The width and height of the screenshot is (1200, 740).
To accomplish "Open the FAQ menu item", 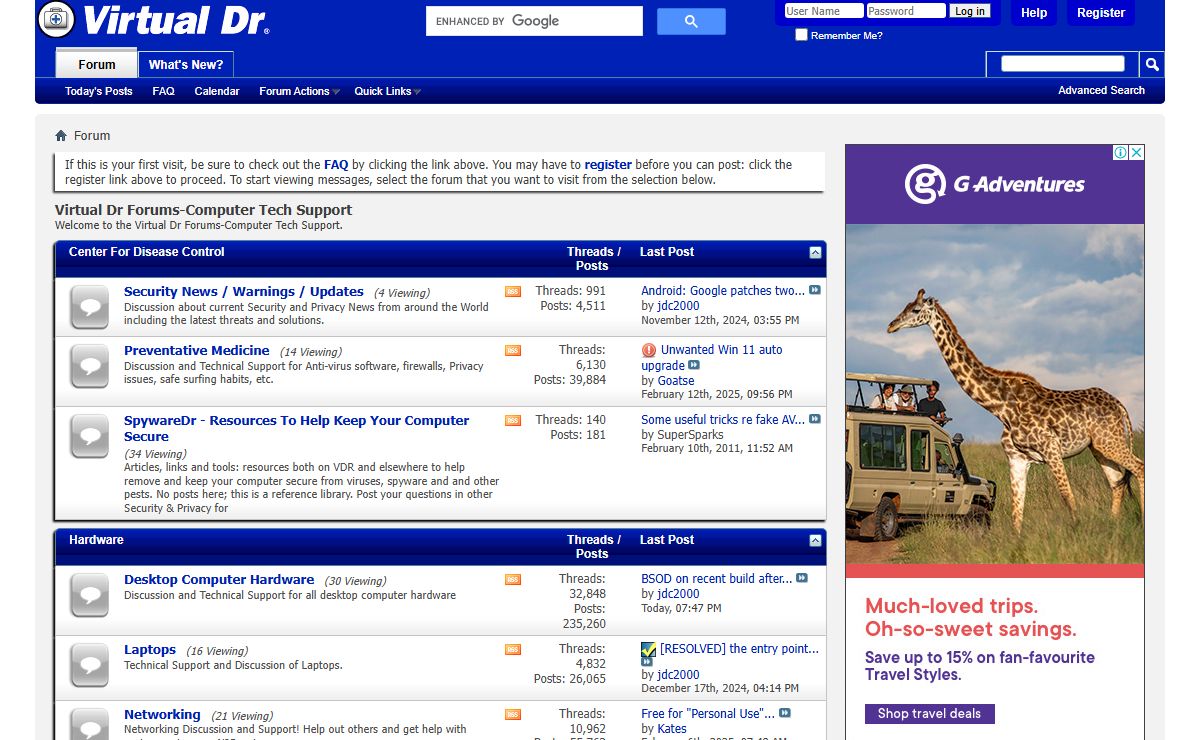I will coord(164,91).
